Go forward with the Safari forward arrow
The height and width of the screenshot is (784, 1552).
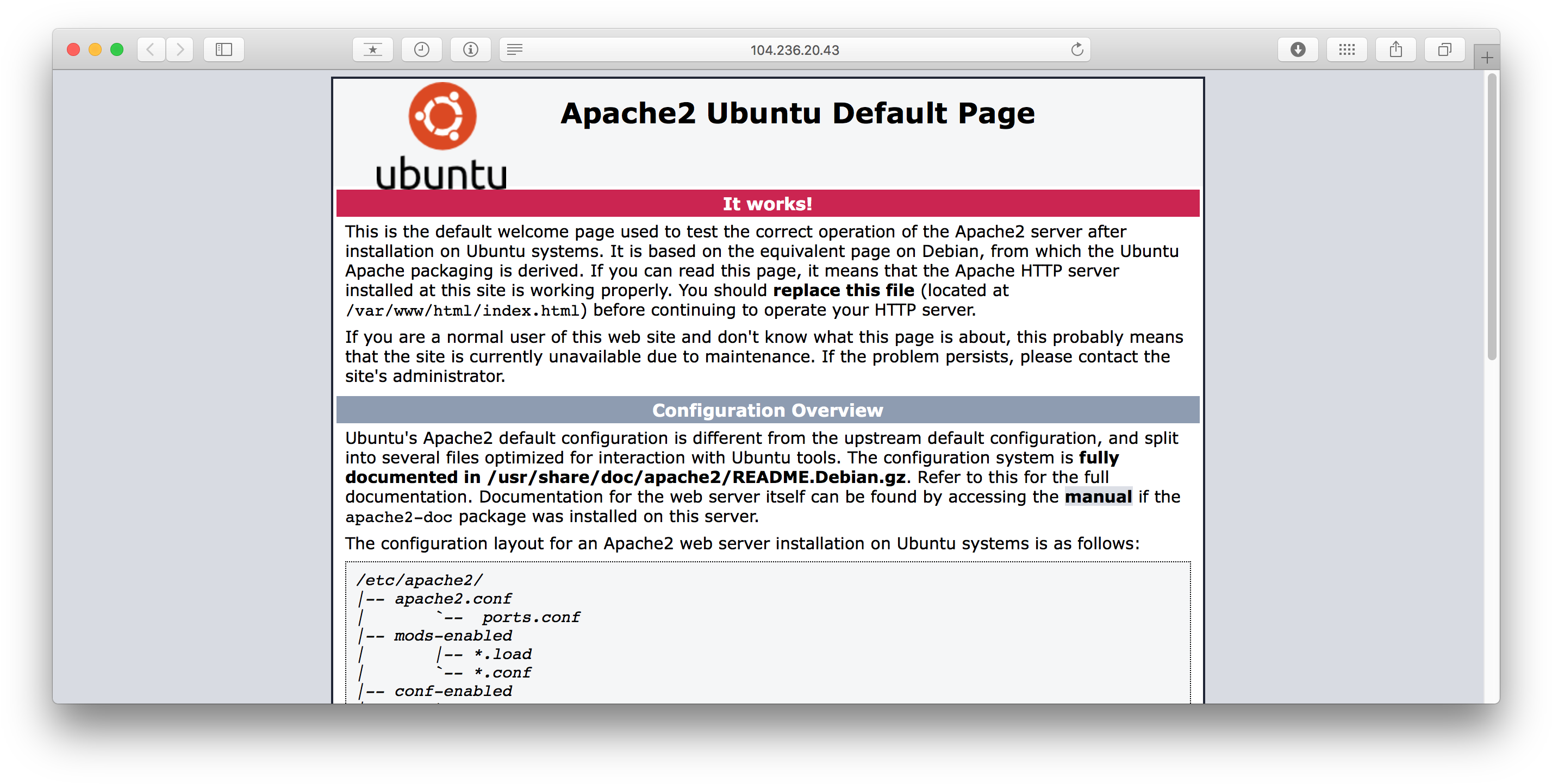[x=179, y=49]
